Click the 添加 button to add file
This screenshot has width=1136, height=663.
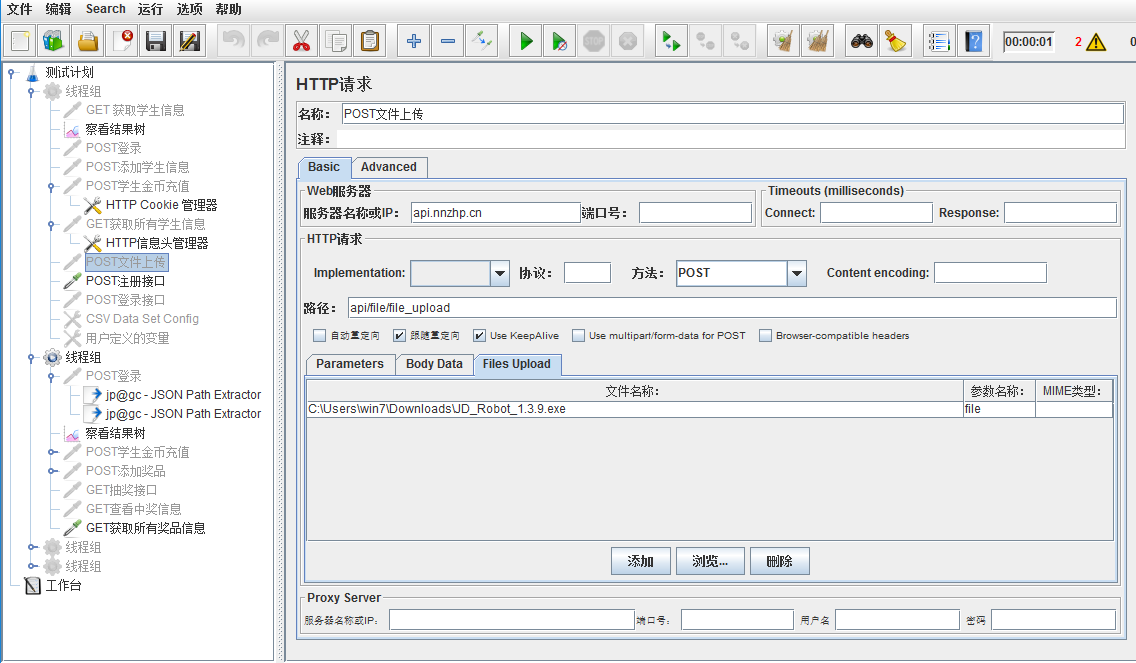click(x=640, y=561)
